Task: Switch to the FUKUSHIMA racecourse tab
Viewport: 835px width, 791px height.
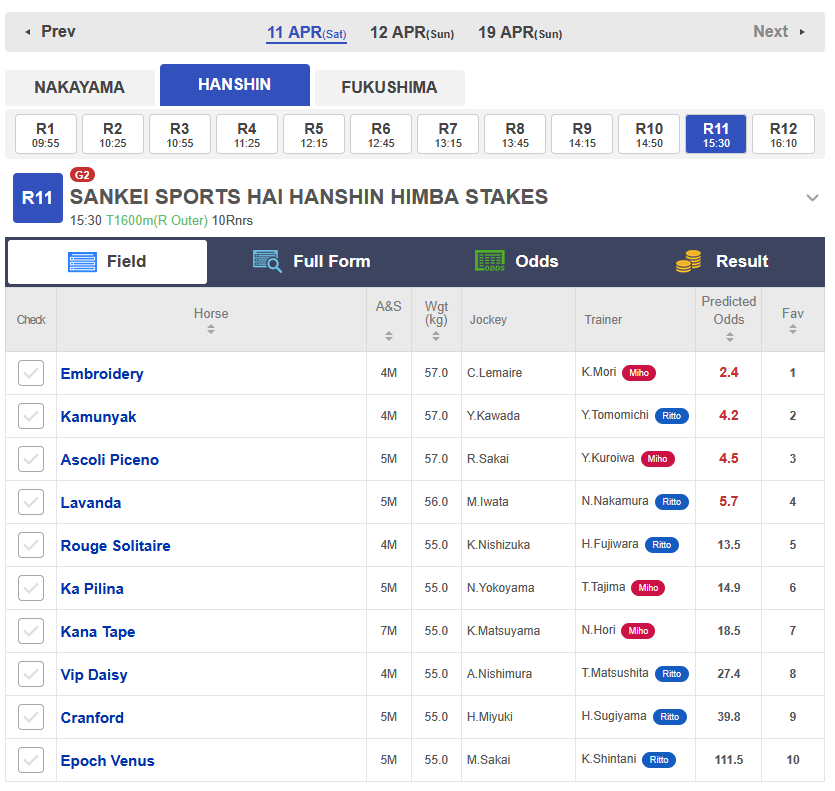Action: coord(390,87)
